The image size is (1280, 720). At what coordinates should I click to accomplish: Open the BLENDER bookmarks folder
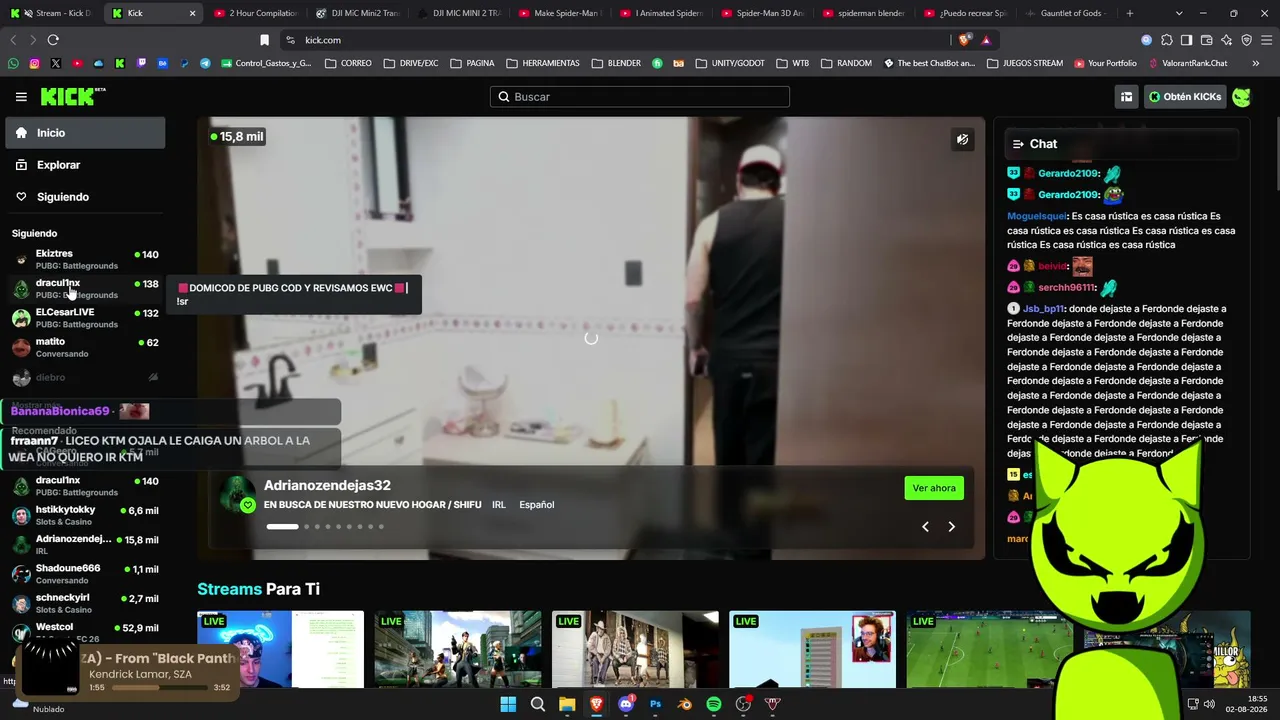(x=616, y=63)
